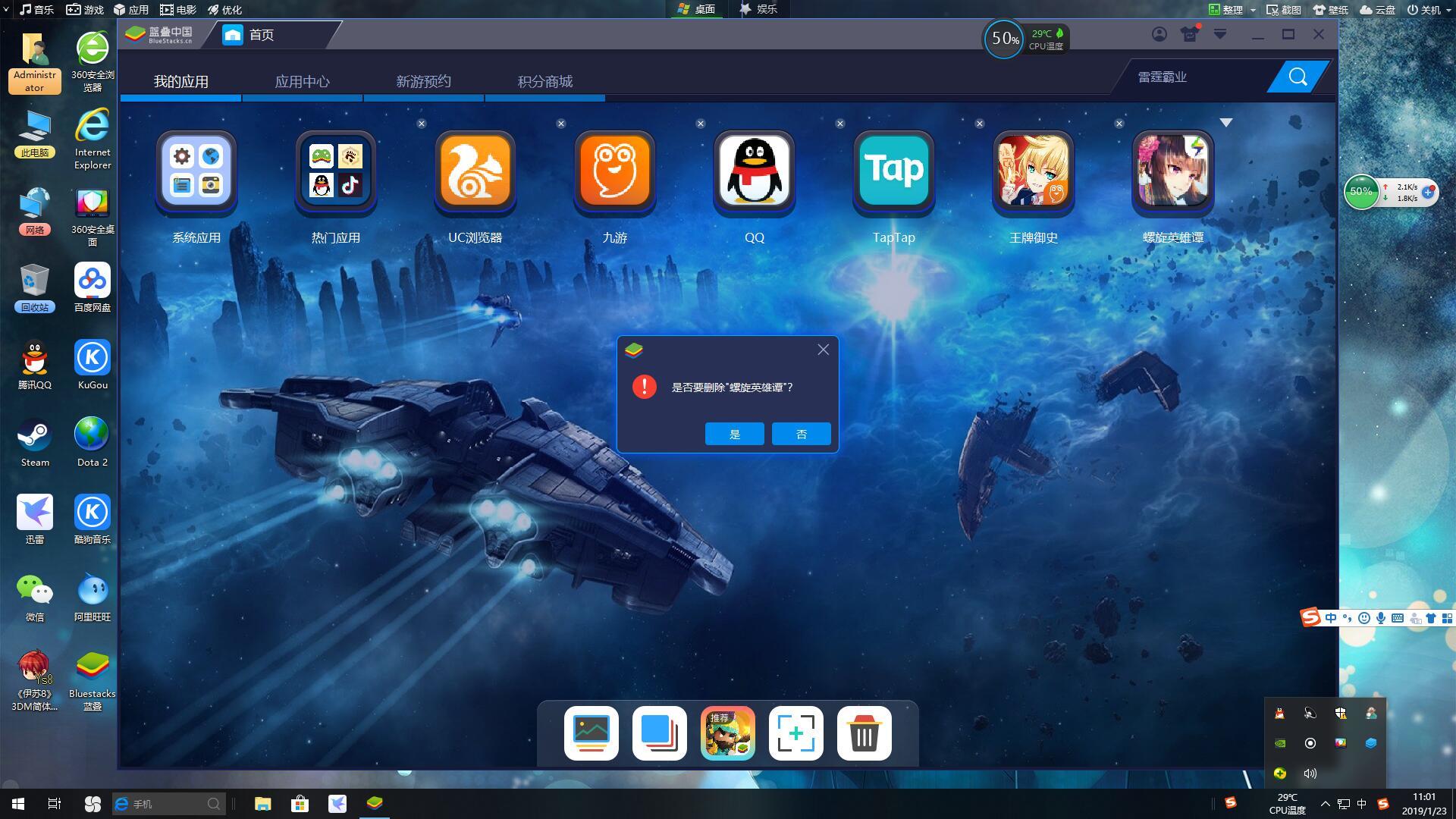Select the 回收站 recycle bin icon

click(x=35, y=287)
